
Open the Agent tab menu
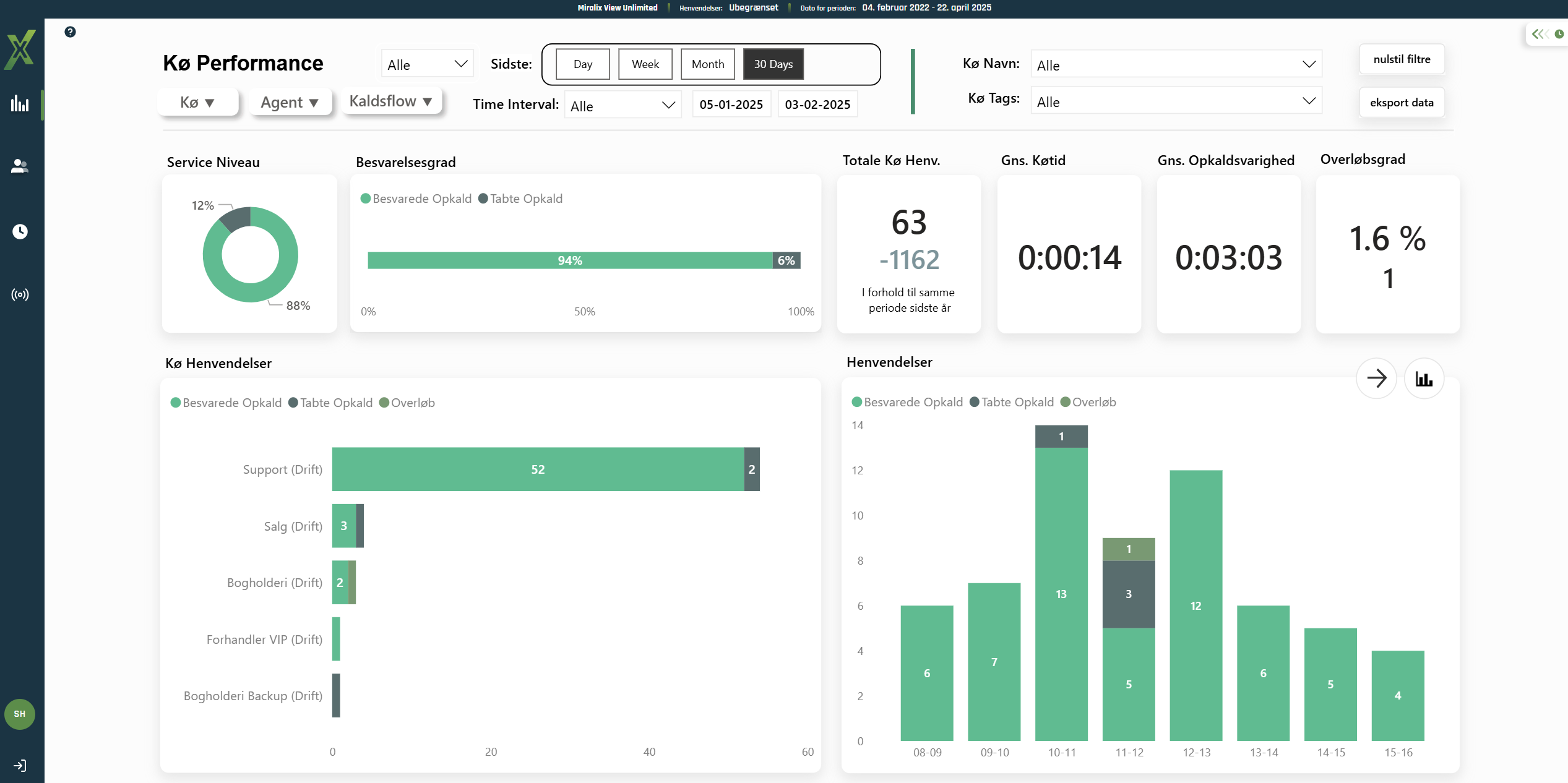tap(290, 102)
